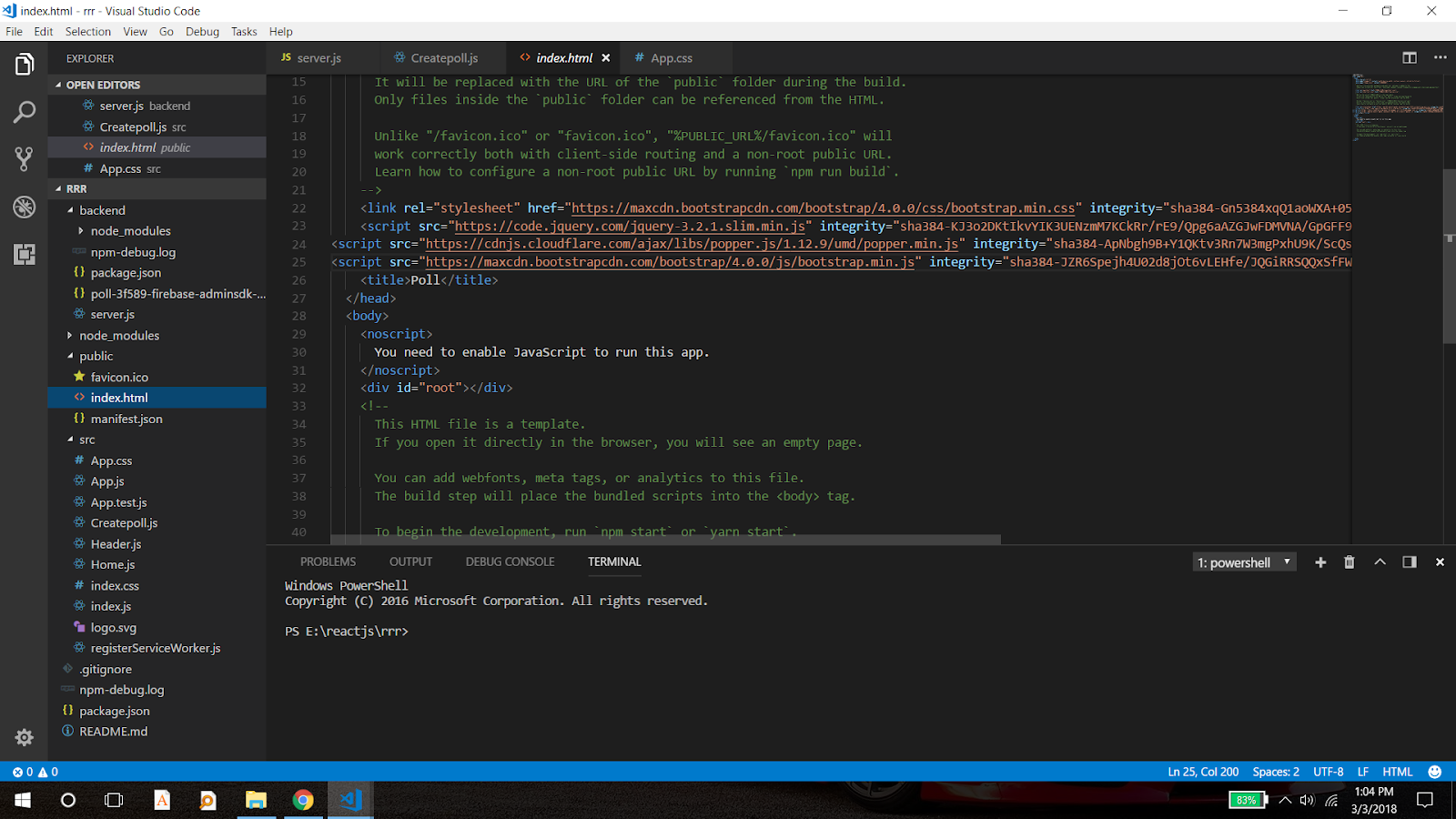The height and width of the screenshot is (819, 1456).
Task: Open the Debug menu
Action: [x=201, y=31]
